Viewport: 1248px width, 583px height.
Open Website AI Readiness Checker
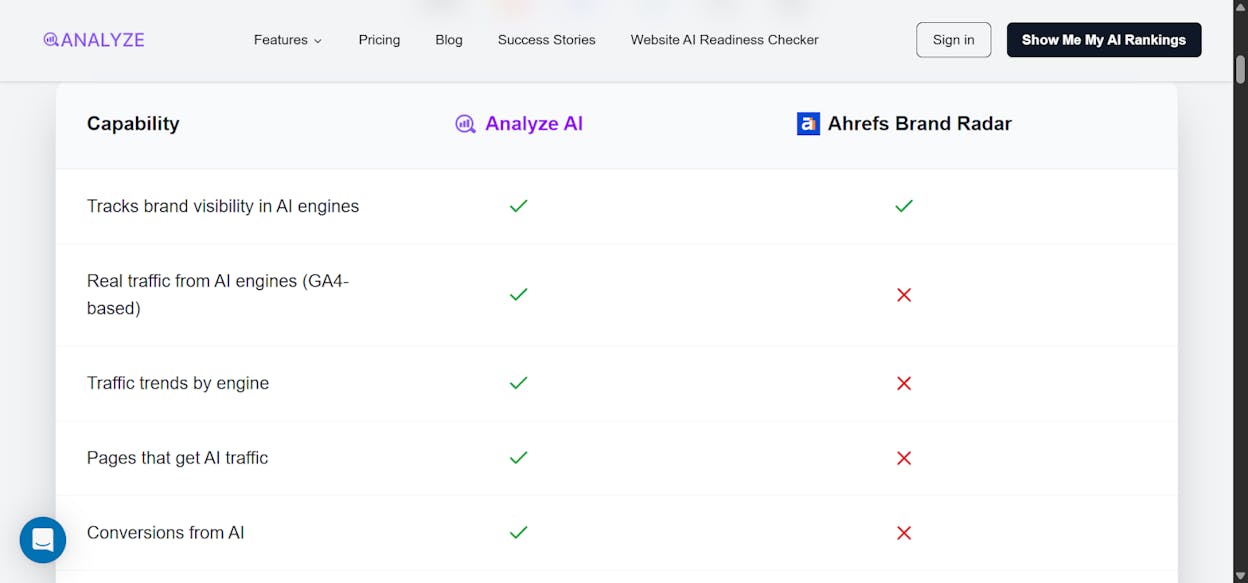coord(724,40)
